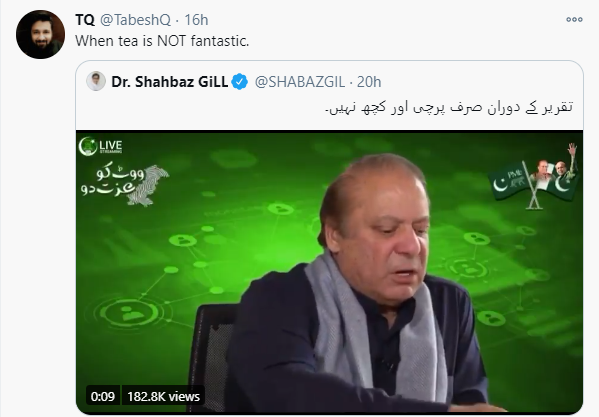This screenshot has width=599, height=417.
Task: Click the 182.8K views counter
Action: click(x=164, y=396)
